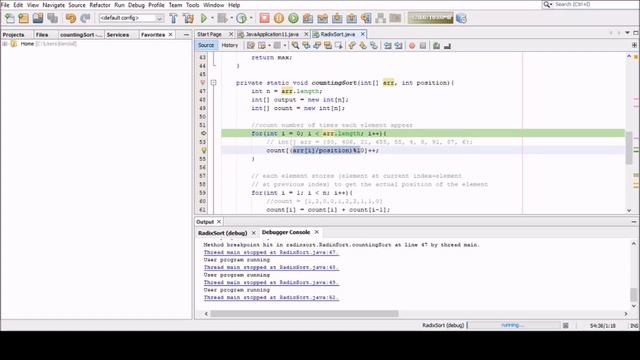Close the RadixSort.java editor tab
This screenshot has height=360, width=640.
click(x=362, y=34)
